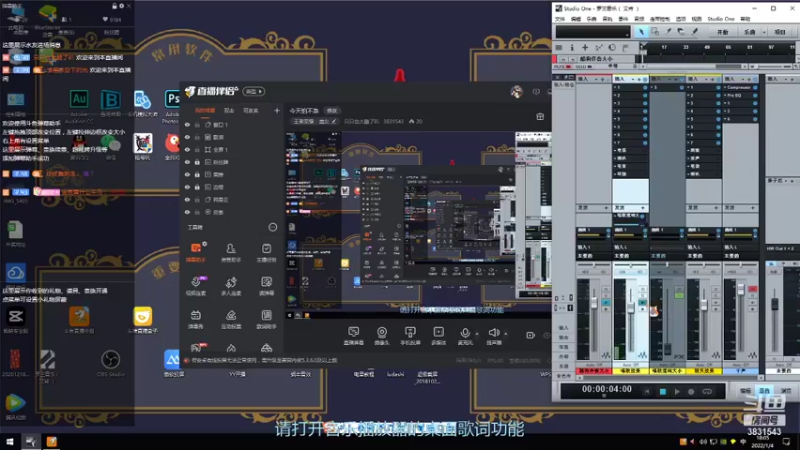Open the user avatar in streaming app
This screenshot has width=800, height=450.
coord(516,92)
